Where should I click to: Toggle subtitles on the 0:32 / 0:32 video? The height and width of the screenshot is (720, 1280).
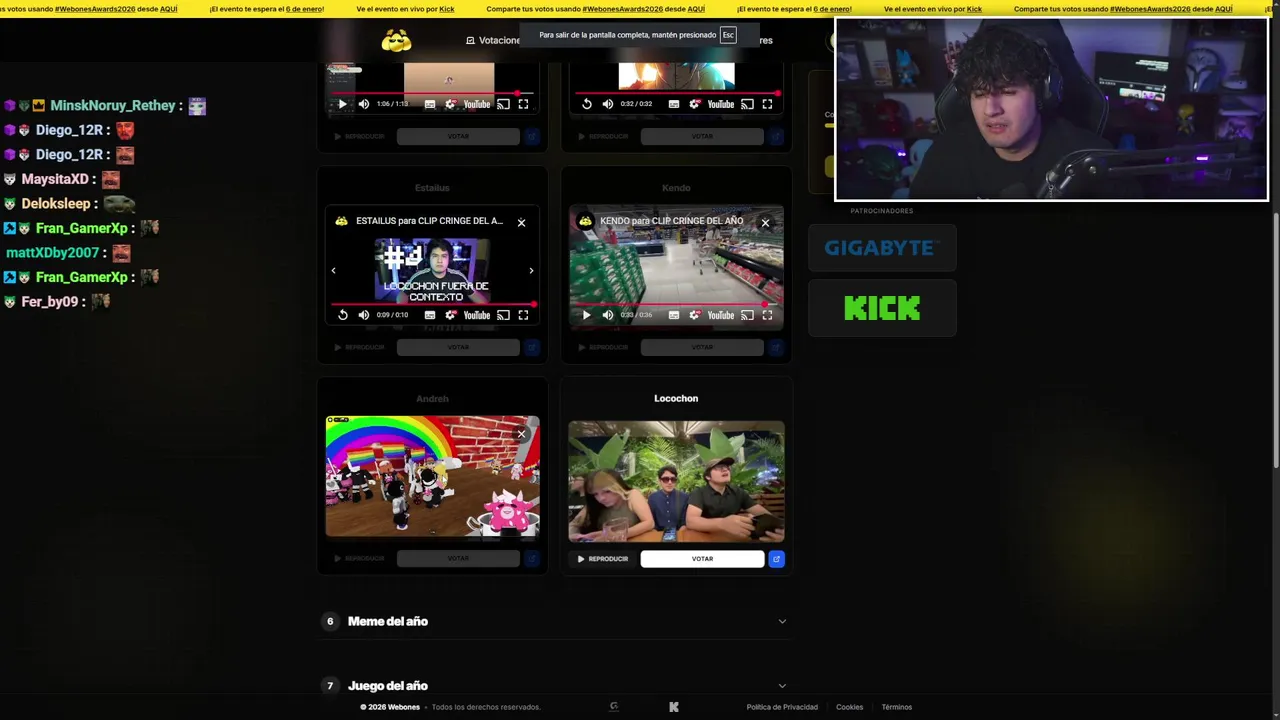[674, 104]
